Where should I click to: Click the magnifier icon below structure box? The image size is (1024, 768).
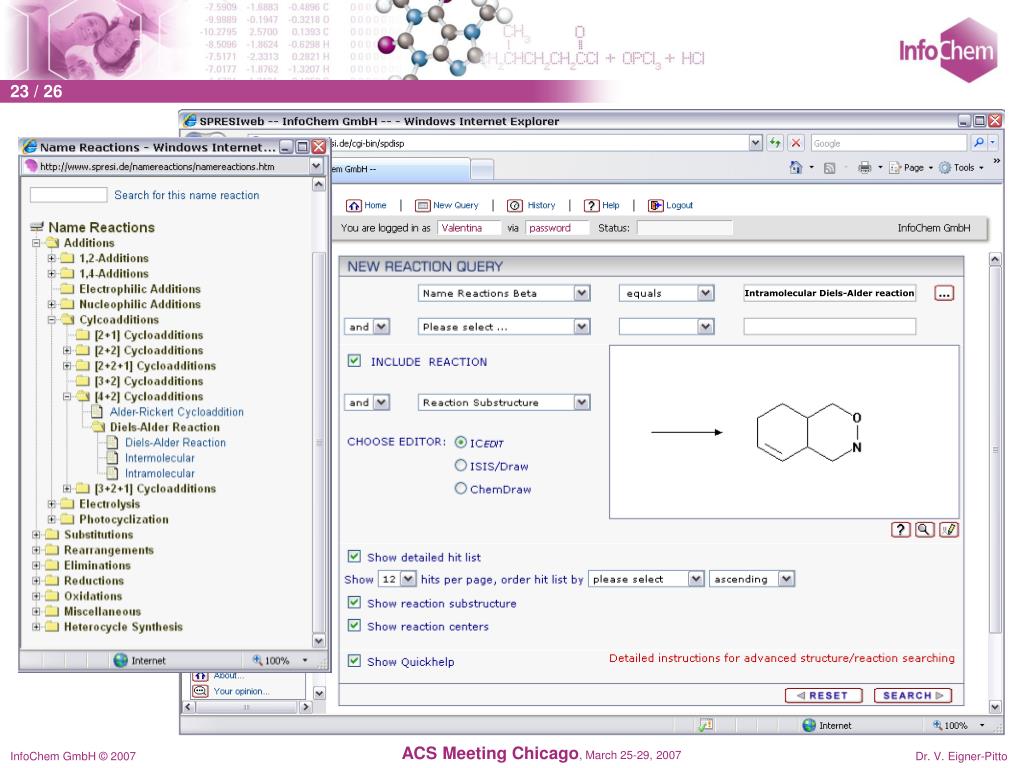(x=924, y=530)
